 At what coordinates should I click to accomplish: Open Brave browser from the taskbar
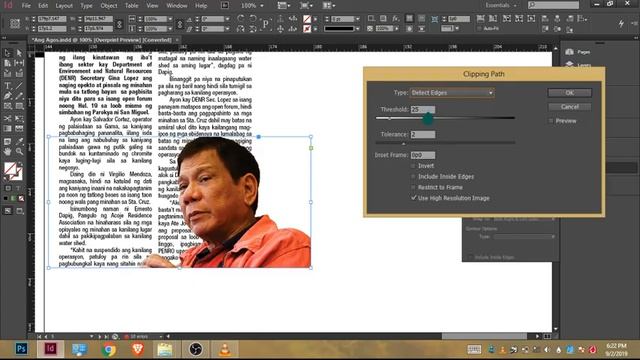click(138, 349)
